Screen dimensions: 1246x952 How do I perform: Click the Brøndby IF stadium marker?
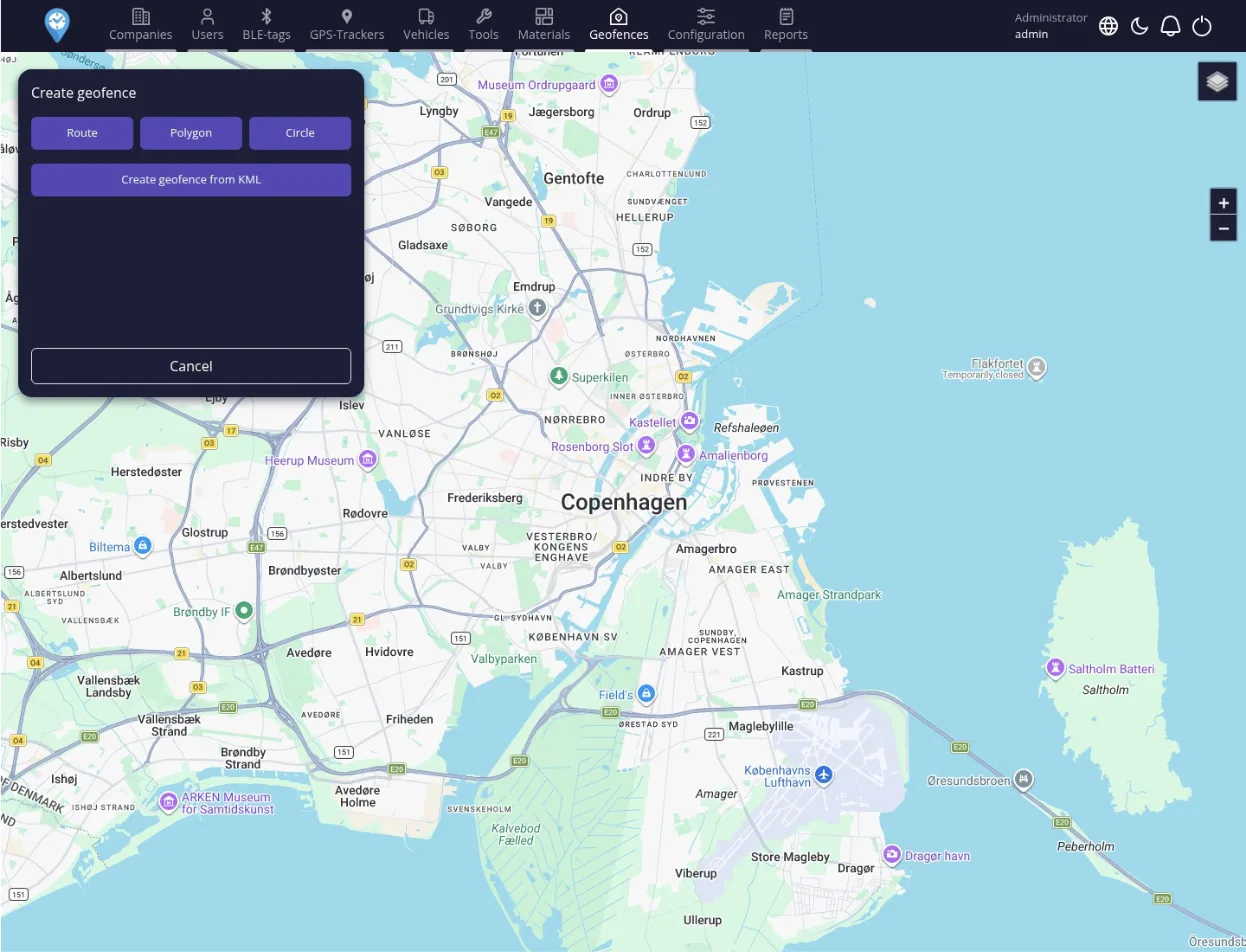tap(244, 611)
